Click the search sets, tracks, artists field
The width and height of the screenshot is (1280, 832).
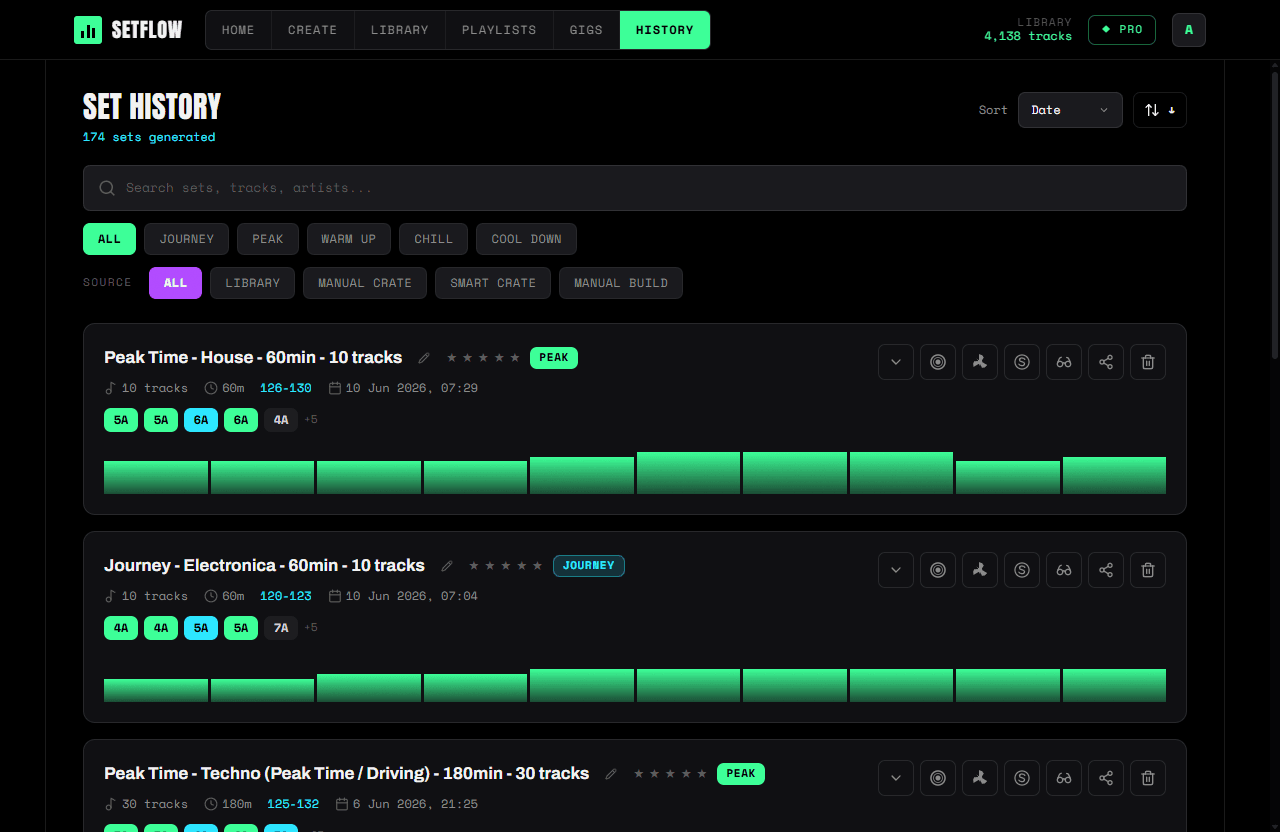tap(635, 188)
